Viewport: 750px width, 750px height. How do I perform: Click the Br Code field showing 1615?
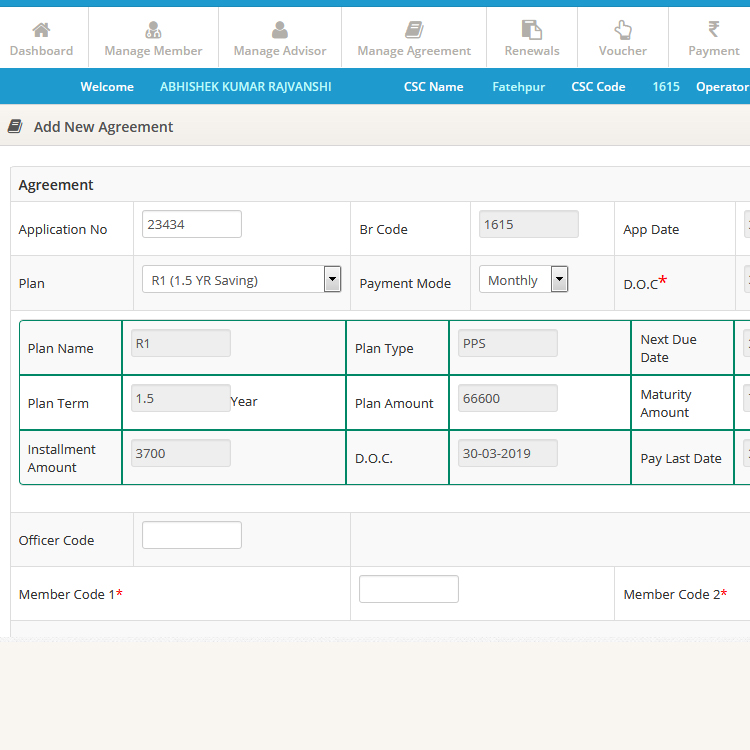[x=528, y=224]
